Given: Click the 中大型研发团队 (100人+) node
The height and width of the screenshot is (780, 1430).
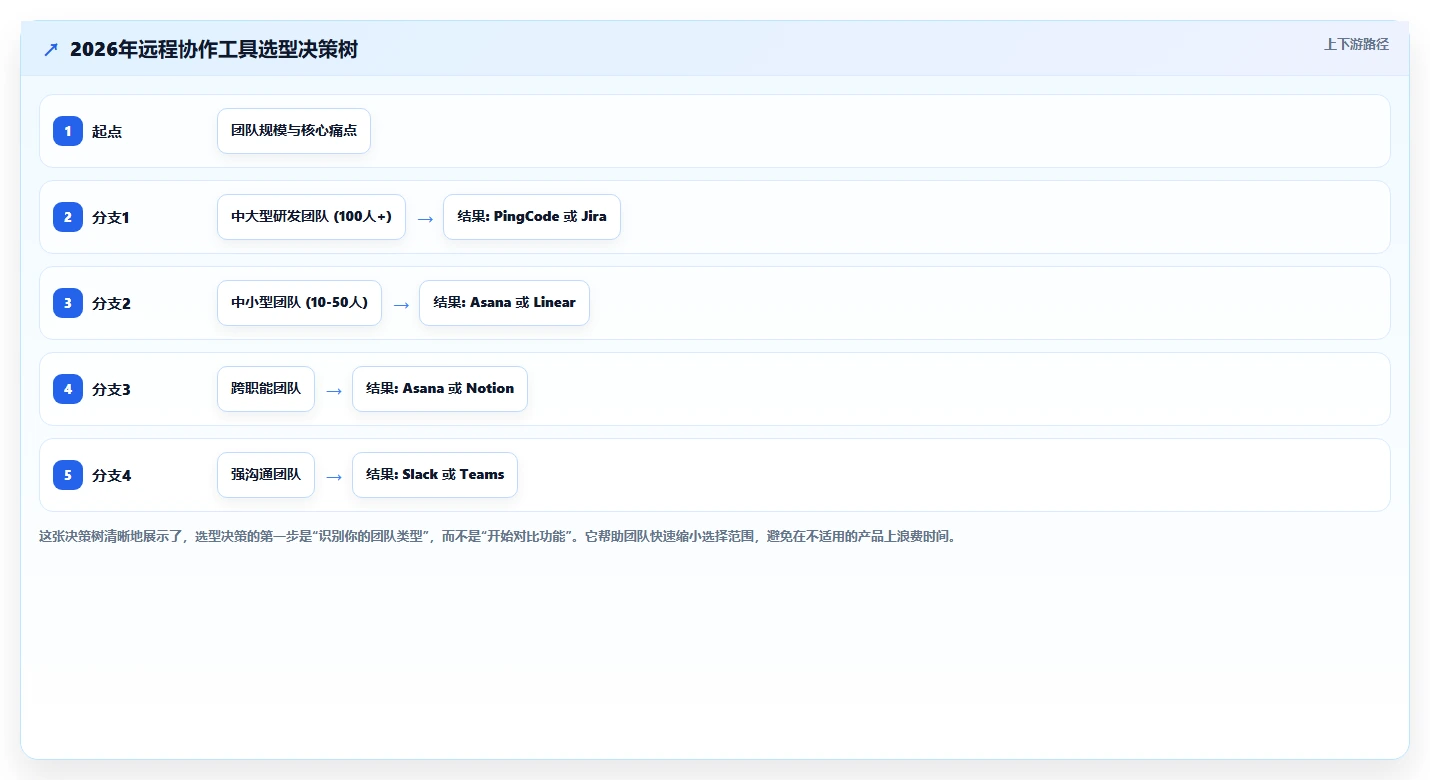Looking at the screenshot, I should tap(311, 217).
